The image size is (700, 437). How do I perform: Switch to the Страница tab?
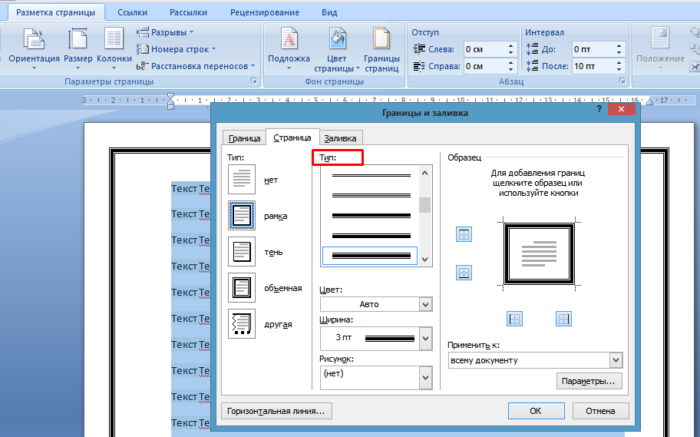pos(292,137)
